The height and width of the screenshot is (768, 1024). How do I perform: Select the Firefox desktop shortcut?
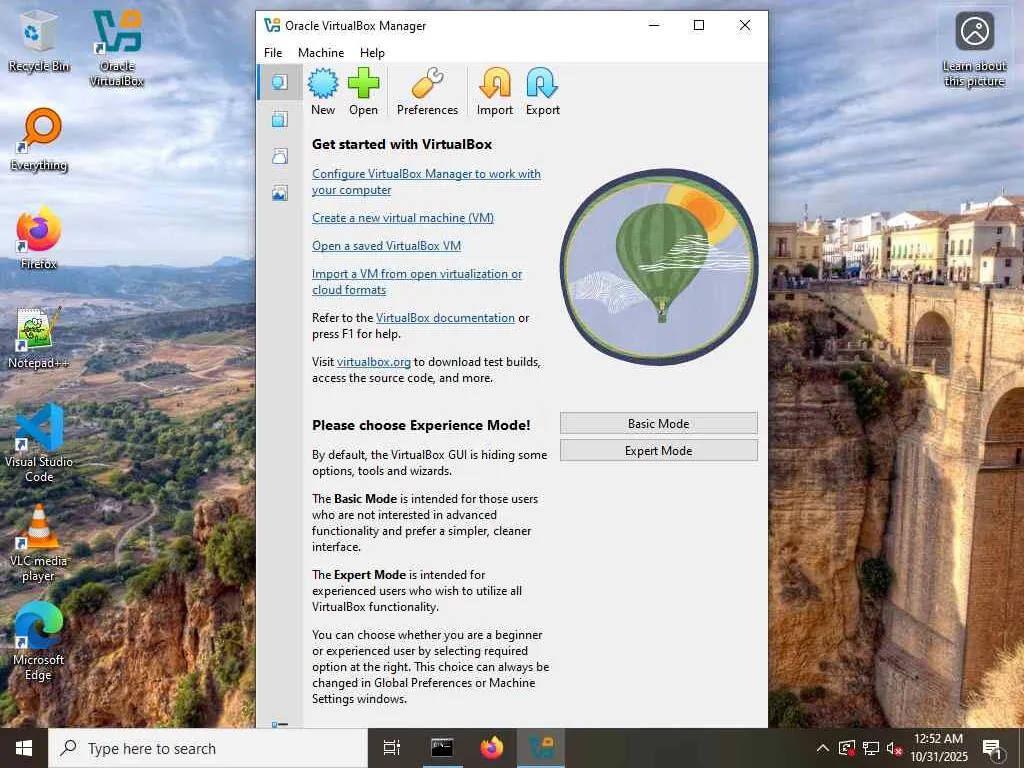(x=39, y=238)
